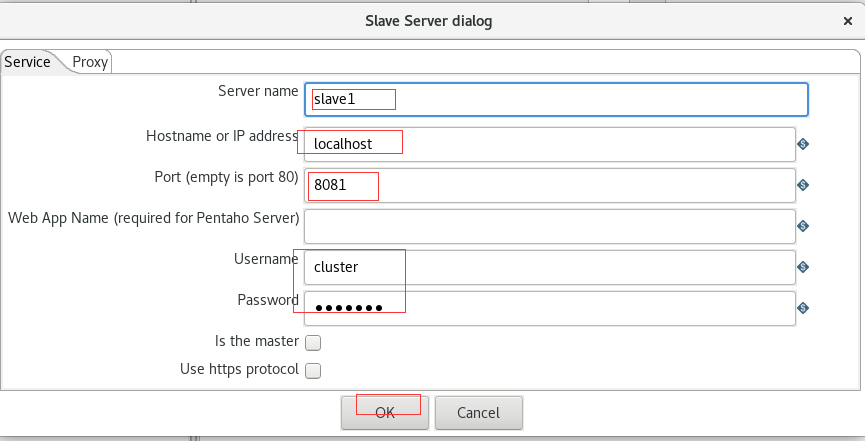Screen dimensions: 865x441
Task: Confirm the dialog with OK
Action: coord(385,413)
